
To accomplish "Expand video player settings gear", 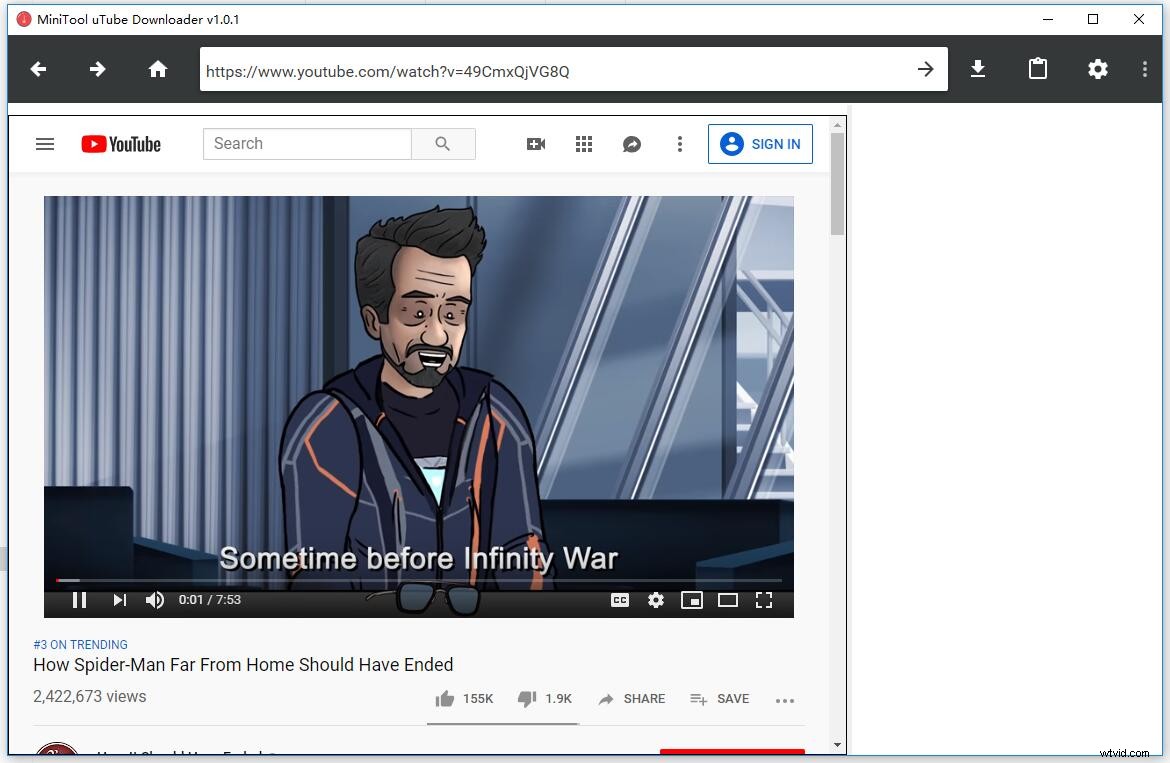I will tap(656, 600).
